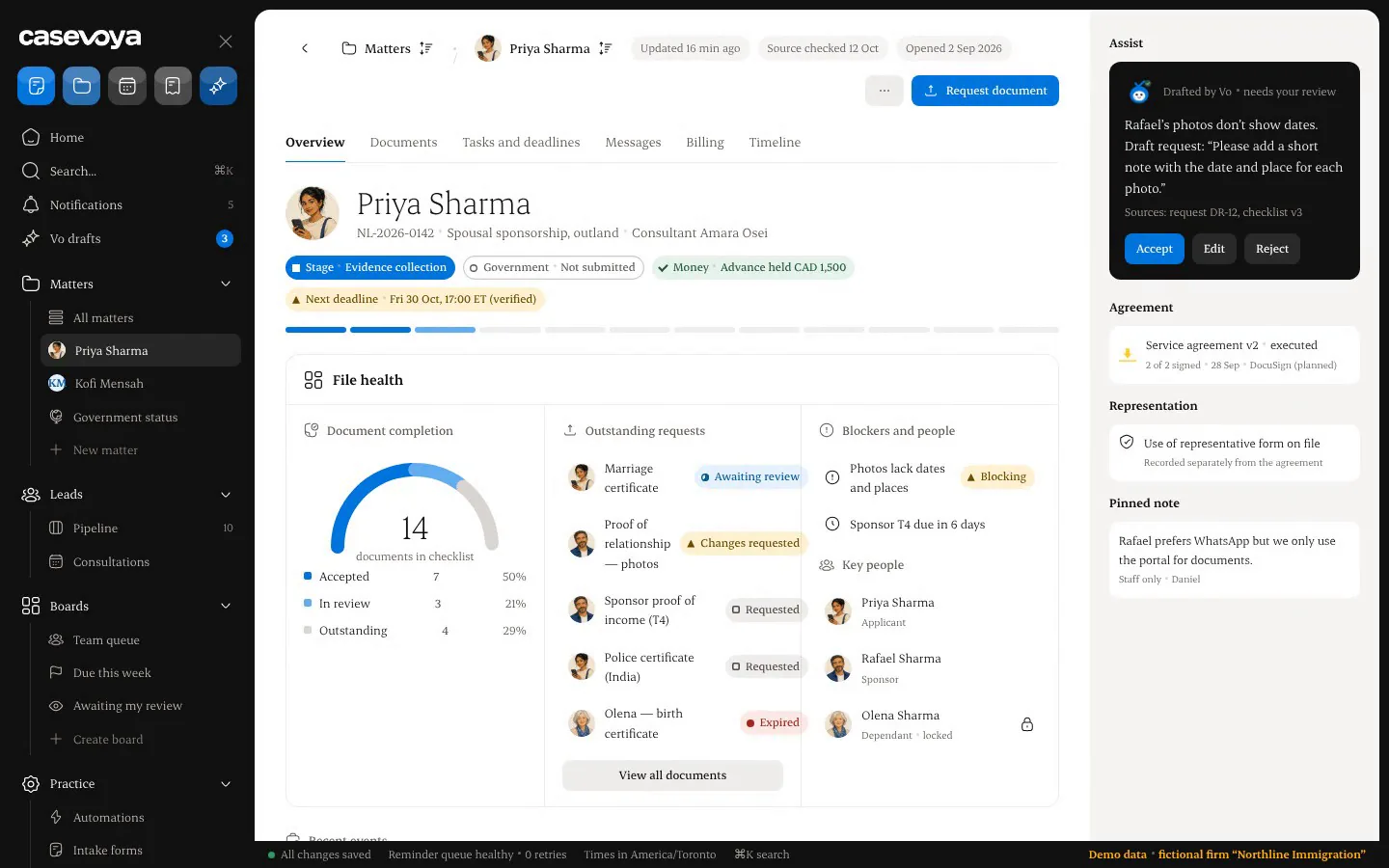Image resolution: width=1389 pixels, height=868 pixels.
Task: Collapse the Leads section chevron
Action: pos(226,495)
